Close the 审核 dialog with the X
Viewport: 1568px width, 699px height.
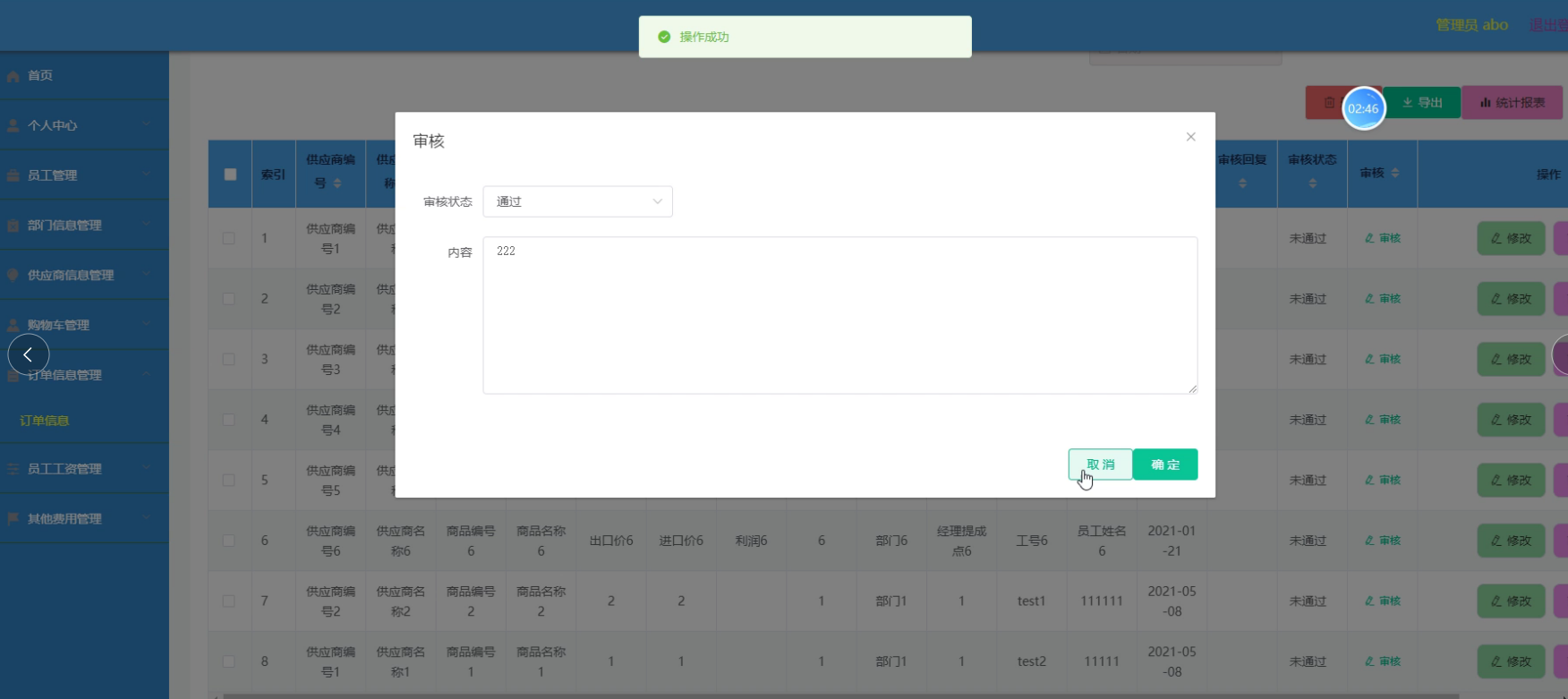click(1190, 137)
